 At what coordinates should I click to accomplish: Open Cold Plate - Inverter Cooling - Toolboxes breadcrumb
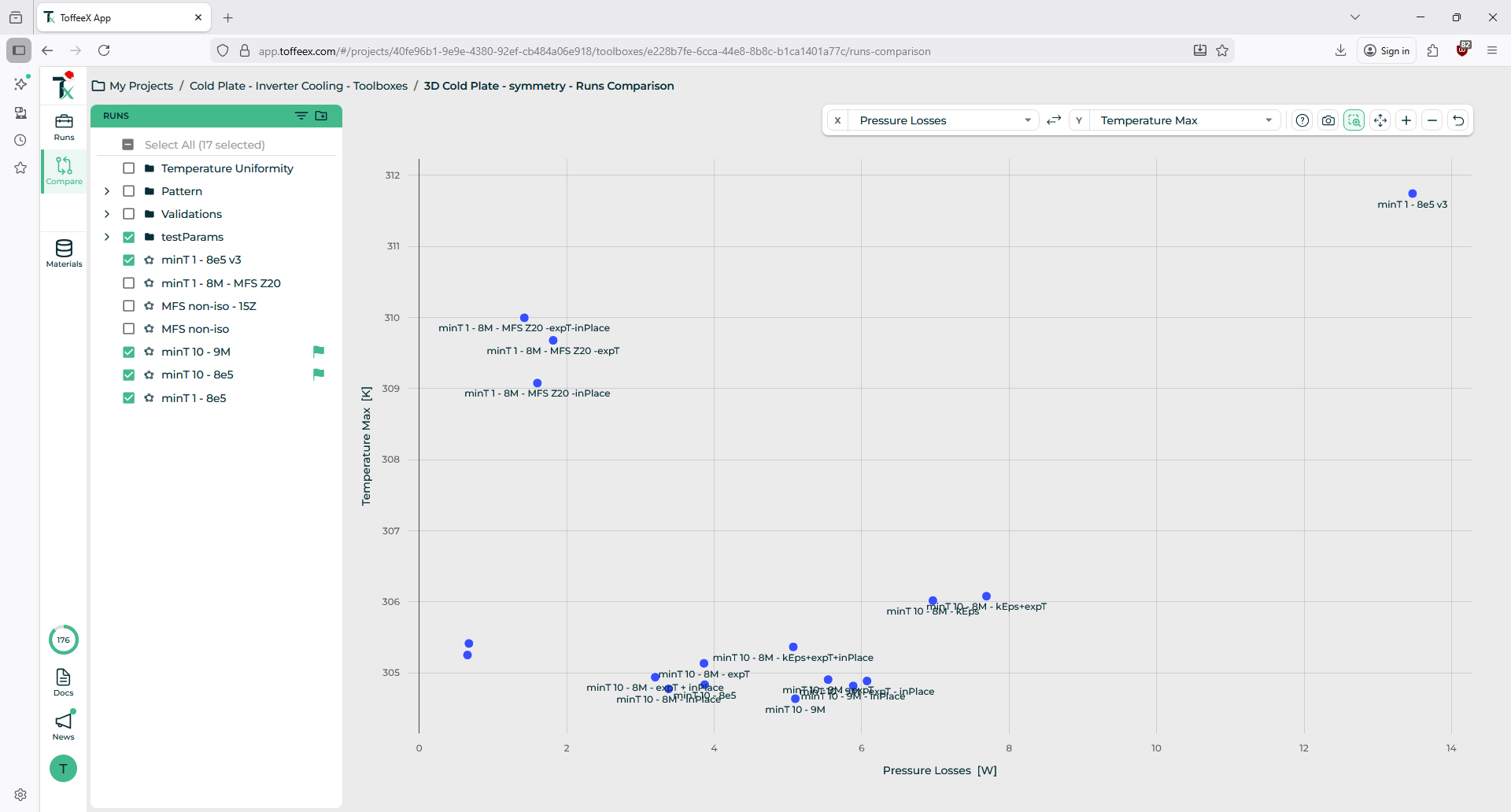pyautogui.click(x=298, y=86)
